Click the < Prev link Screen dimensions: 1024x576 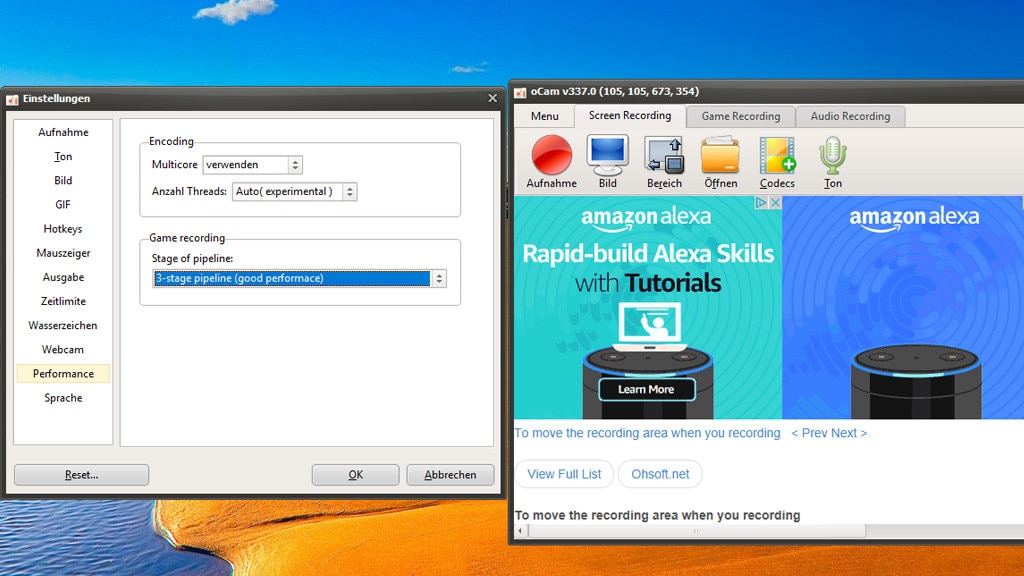pos(809,433)
